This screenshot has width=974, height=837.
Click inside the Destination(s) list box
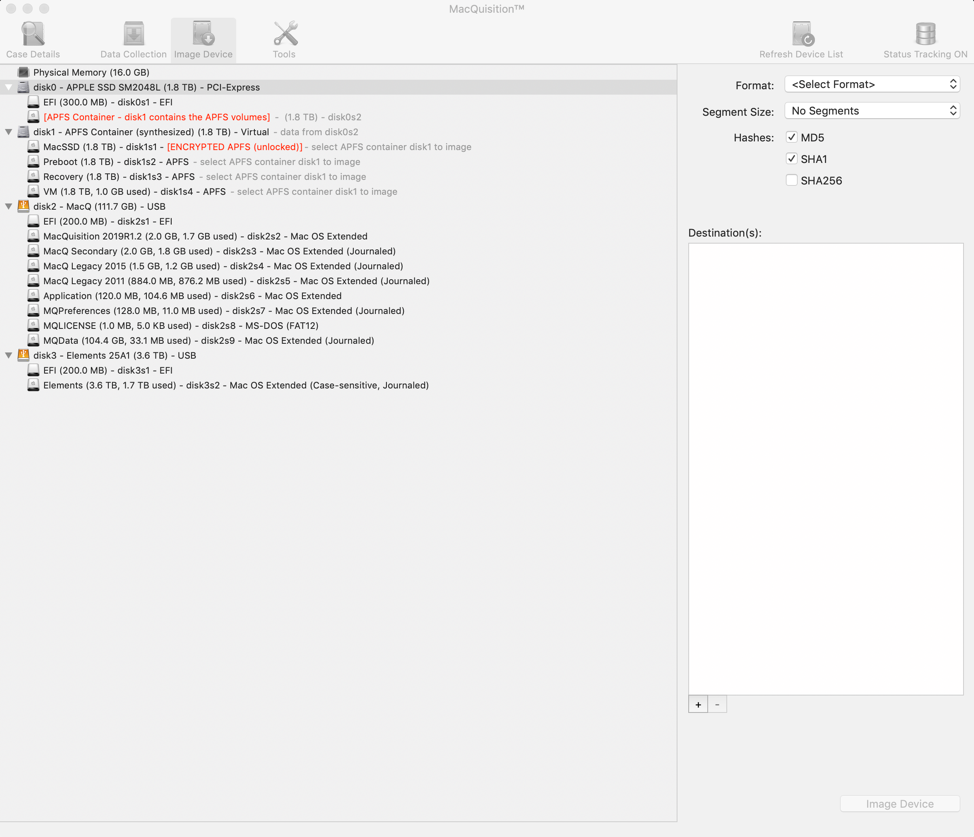pyautogui.click(x=826, y=469)
